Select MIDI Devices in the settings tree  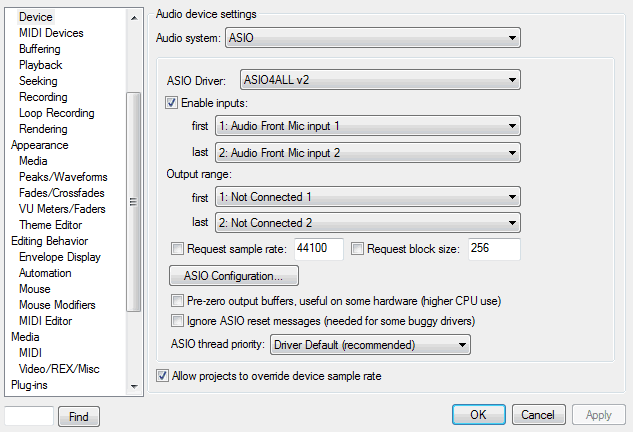click(51, 33)
